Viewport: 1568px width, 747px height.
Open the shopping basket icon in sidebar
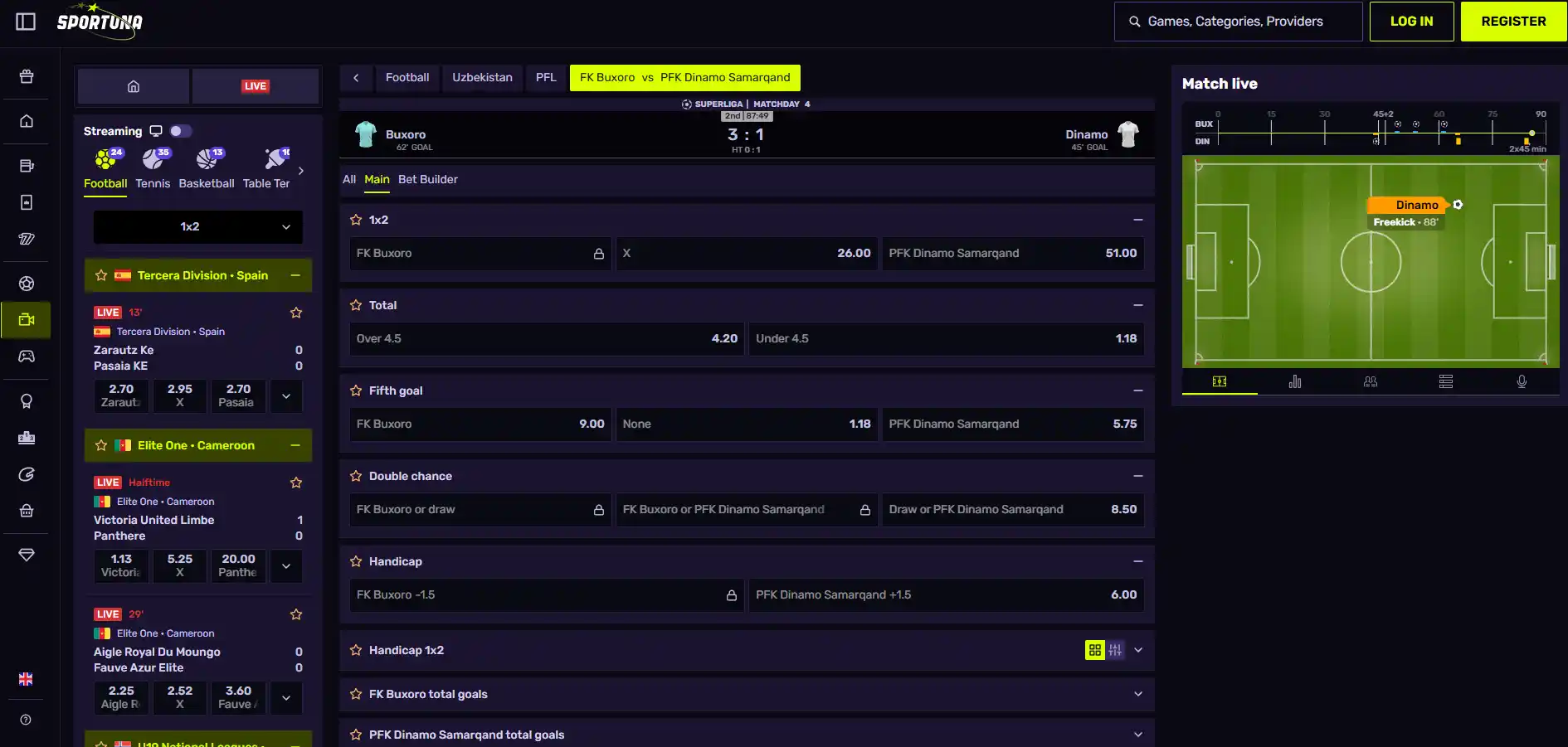pos(27,511)
